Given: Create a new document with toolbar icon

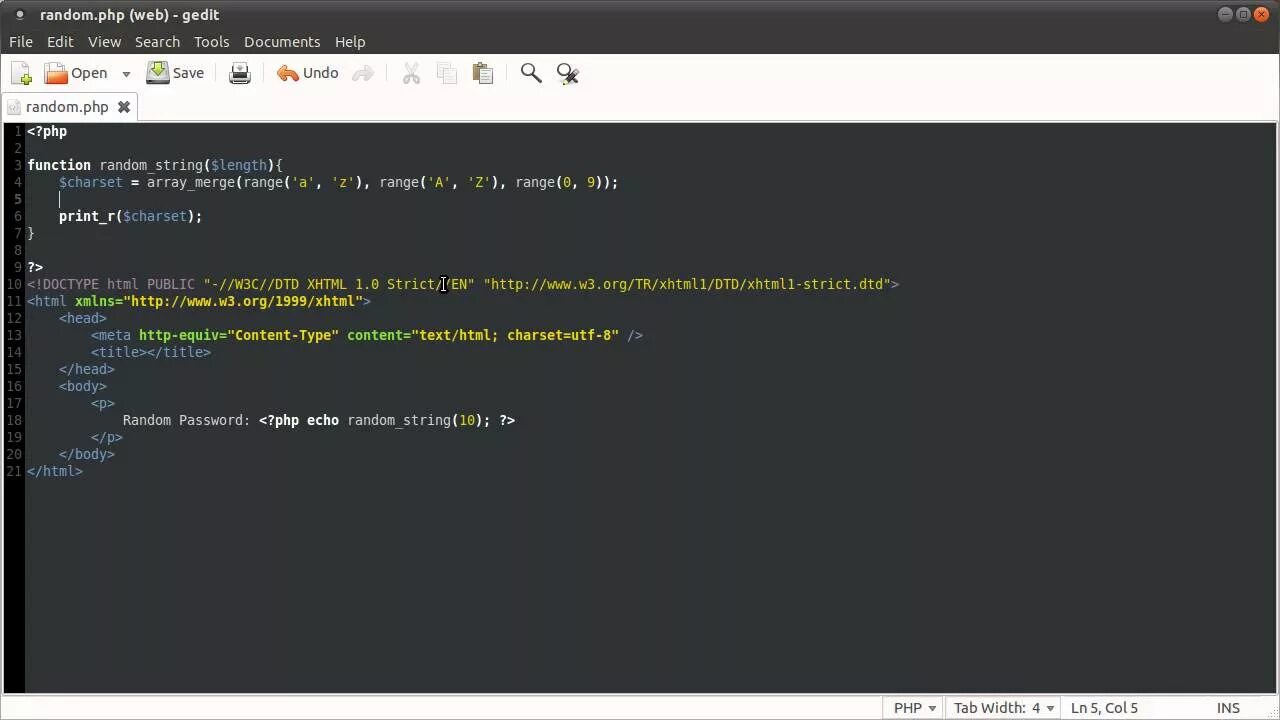Looking at the screenshot, I should tap(21, 73).
